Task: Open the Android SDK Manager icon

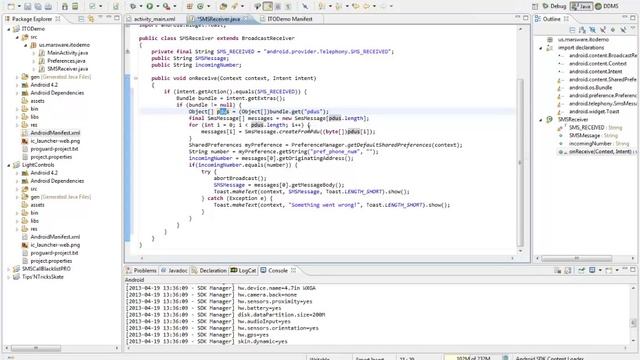Action: [x=65, y=7]
